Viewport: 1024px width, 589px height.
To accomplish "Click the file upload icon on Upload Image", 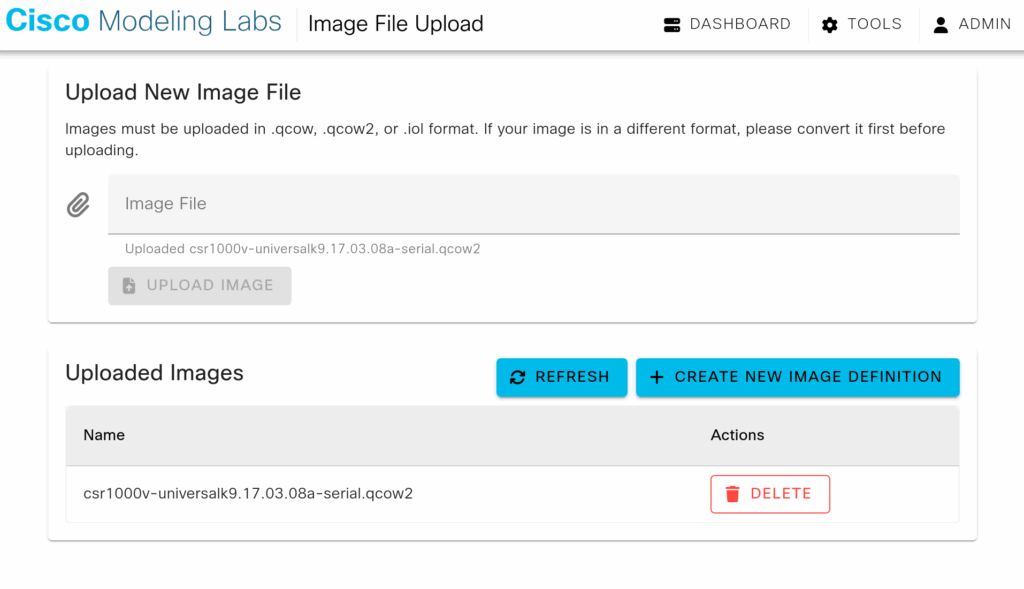I will pyautogui.click(x=129, y=286).
